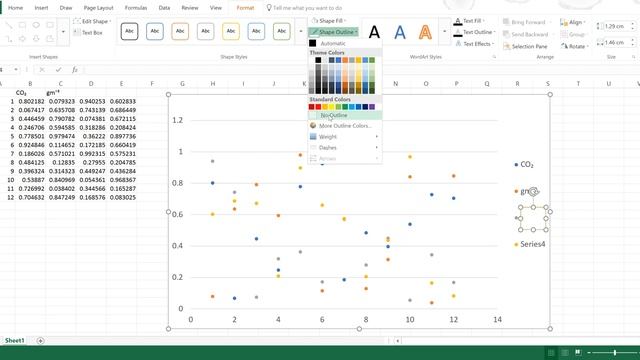
Task: Select the Sheet1 tab
Action: pos(14,340)
